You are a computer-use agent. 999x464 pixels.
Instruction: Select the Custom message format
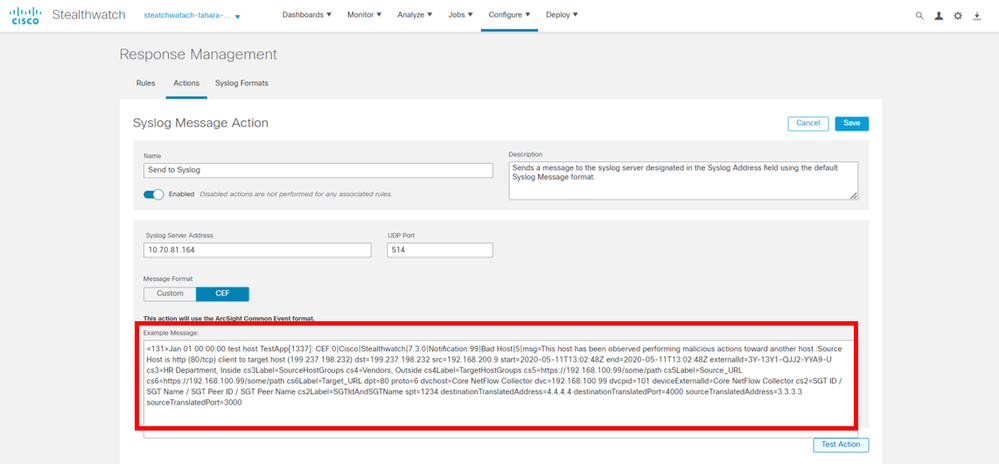[x=170, y=294]
